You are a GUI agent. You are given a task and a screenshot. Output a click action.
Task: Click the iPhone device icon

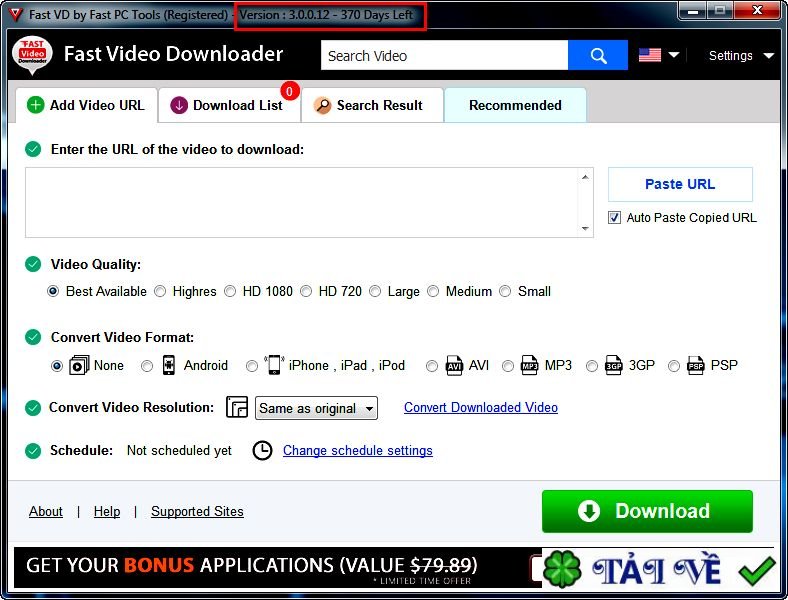(274, 365)
